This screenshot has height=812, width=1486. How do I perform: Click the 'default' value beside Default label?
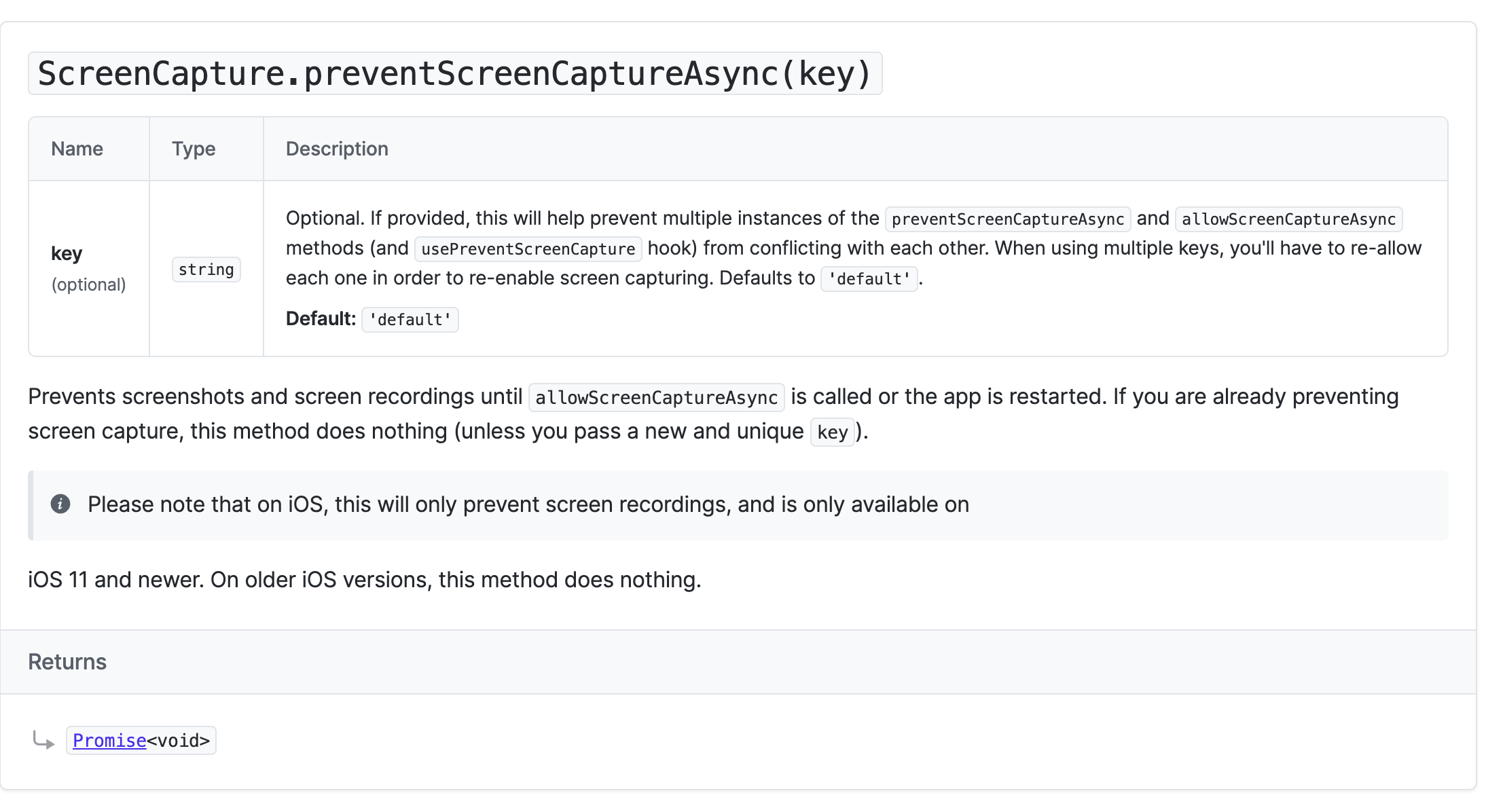pyautogui.click(x=410, y=320)
